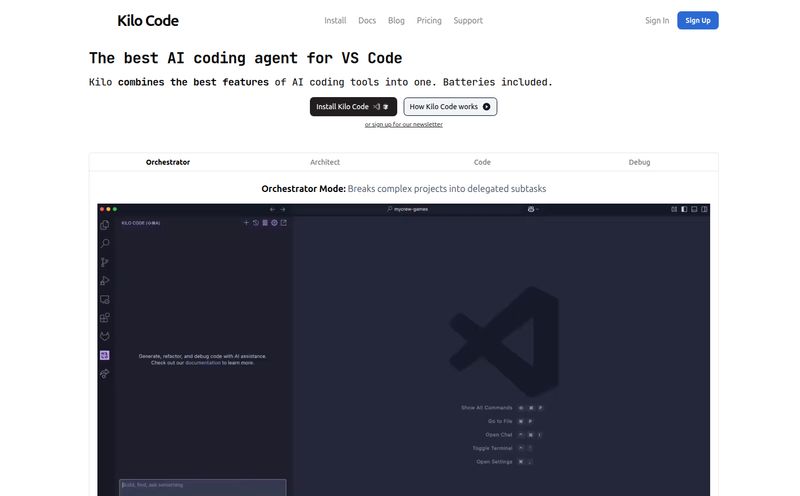800x496 pixels.
Task: Toggle the bottom panel layout icon
Action: click(694, 209)
